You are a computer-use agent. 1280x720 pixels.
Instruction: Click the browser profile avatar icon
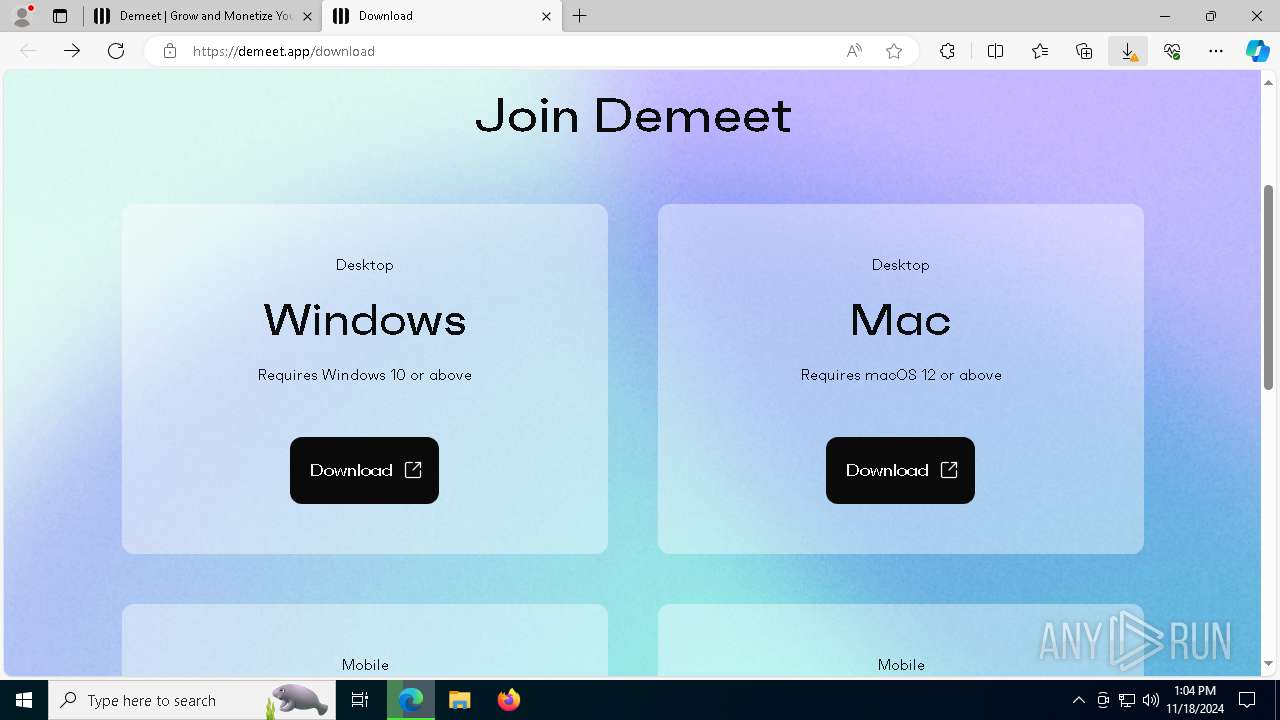click(x=22, y=16)
